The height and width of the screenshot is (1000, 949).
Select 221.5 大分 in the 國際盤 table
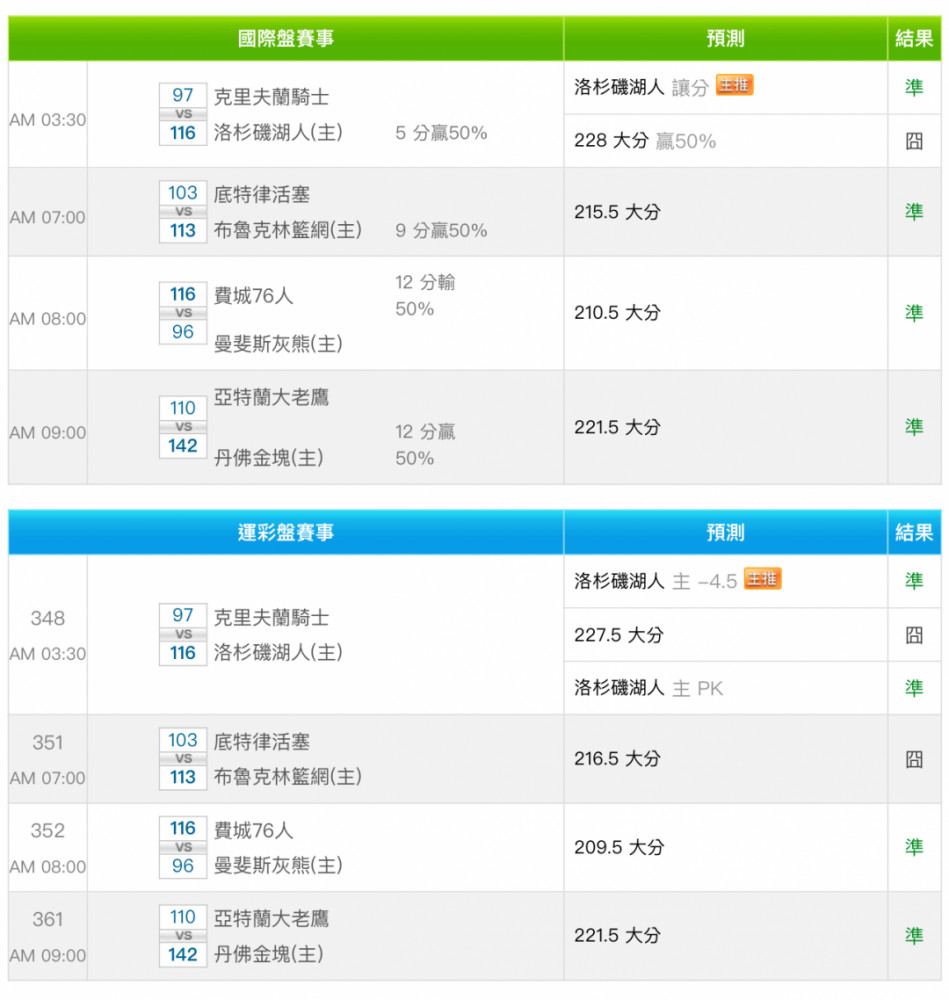pos(617,427)
